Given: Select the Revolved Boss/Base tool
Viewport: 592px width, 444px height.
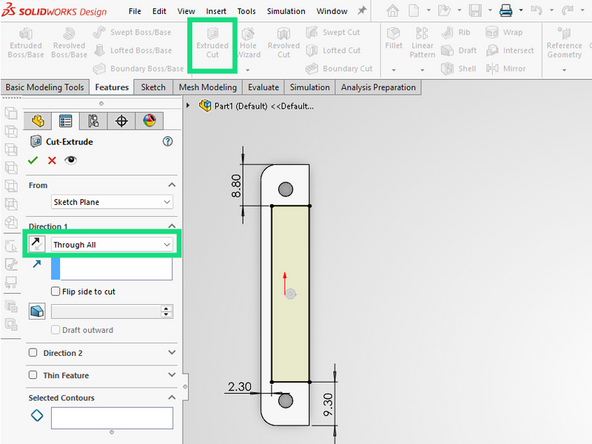Looking at the screenshot, I should point(69,43).
